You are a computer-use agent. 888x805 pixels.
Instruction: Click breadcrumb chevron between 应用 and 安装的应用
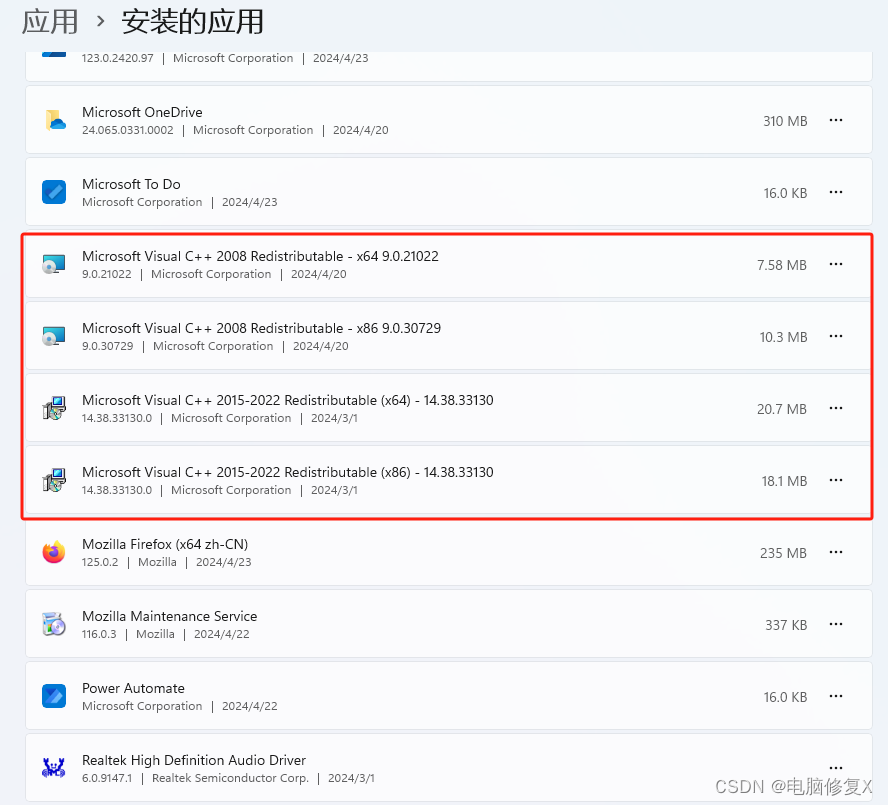coord(100,22)
